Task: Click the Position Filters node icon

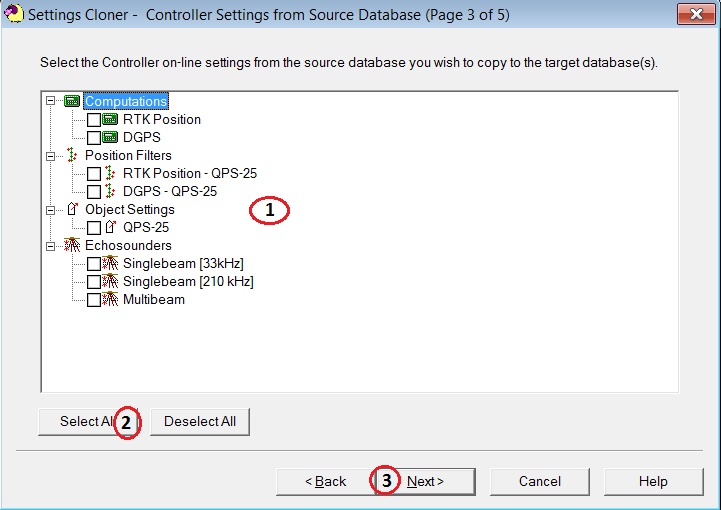Action: pos(72,155)
